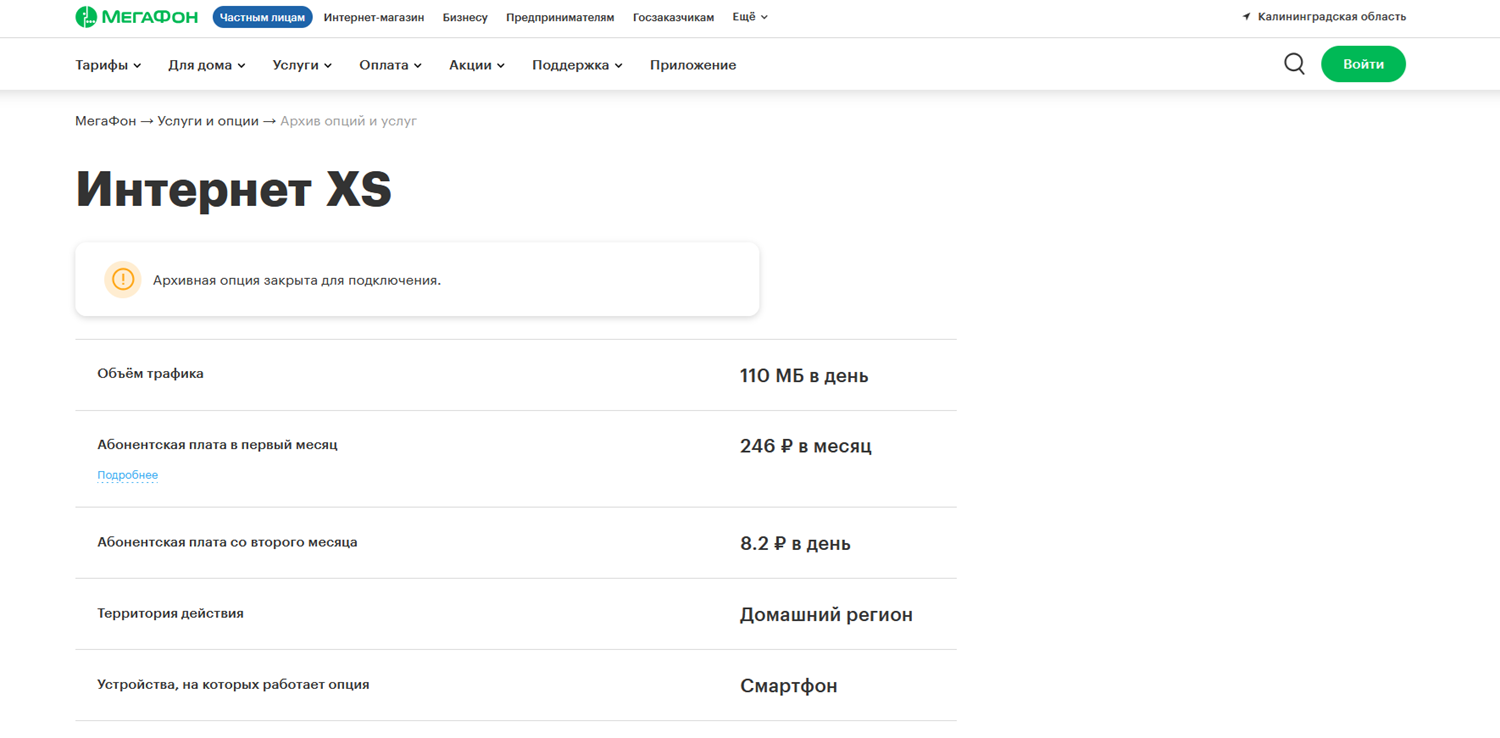Click the Объём трафика label
This screenshot has height=738, width=1500.
(150, 373)
